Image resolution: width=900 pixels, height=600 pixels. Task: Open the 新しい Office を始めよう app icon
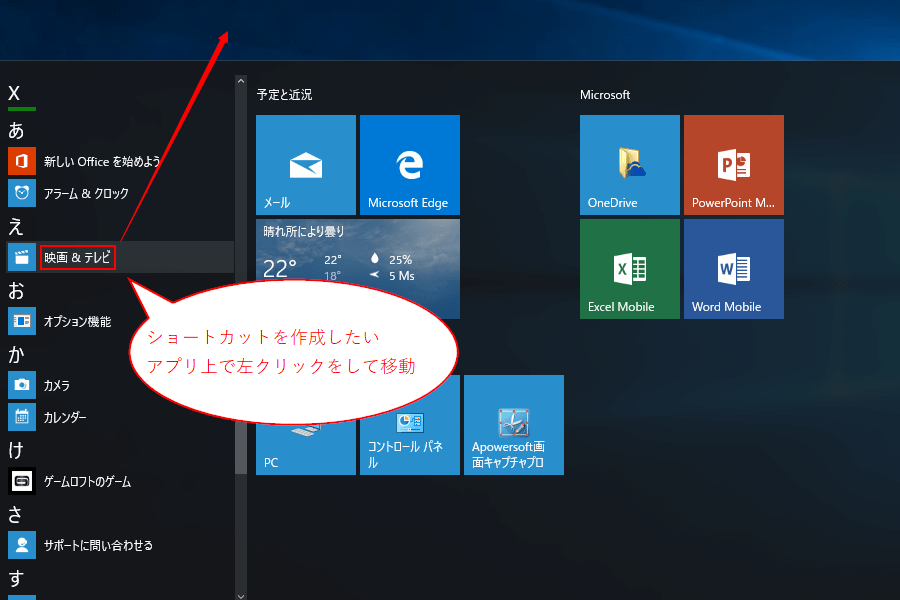pos(22,161)
